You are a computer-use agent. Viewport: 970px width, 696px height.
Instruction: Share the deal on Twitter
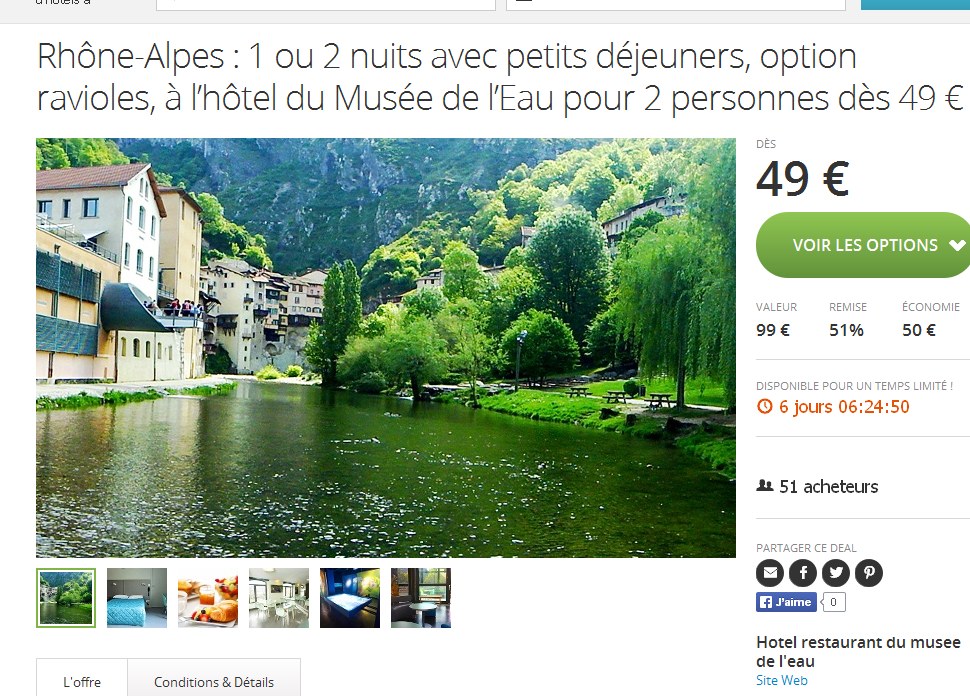(836, 573)
